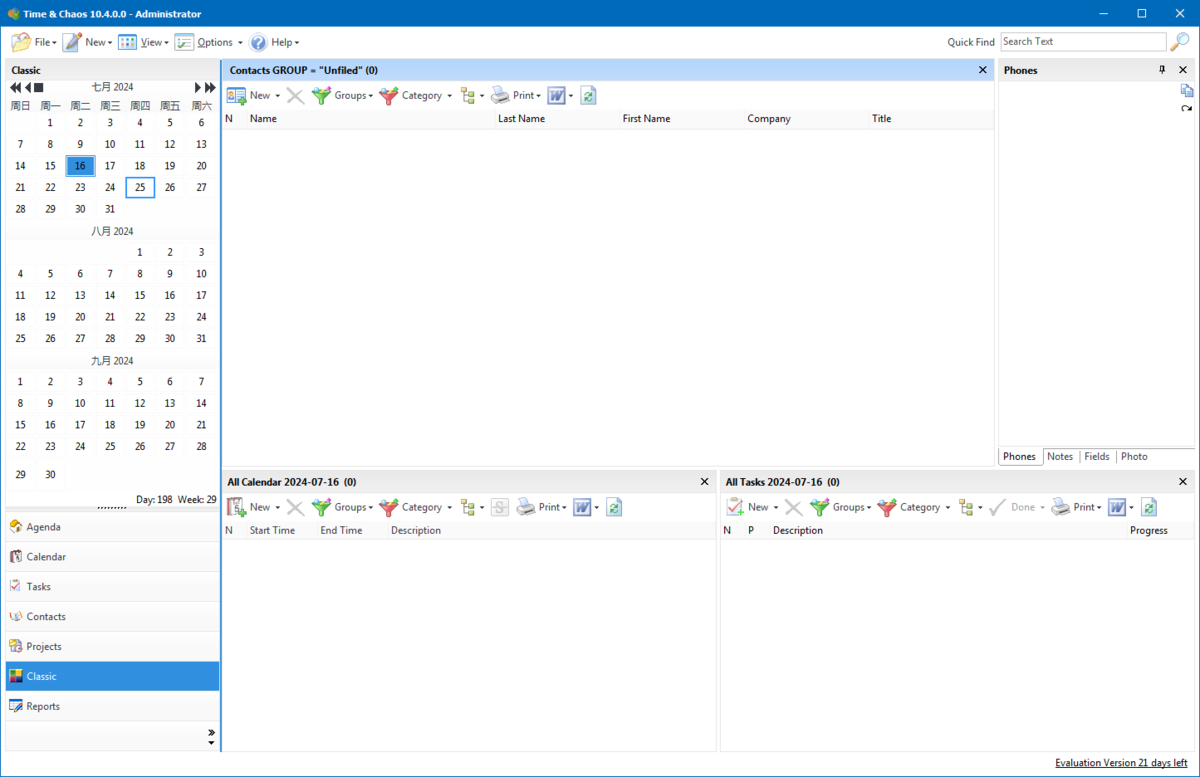Click the Quick Find search text field

tap(1082, 42)
